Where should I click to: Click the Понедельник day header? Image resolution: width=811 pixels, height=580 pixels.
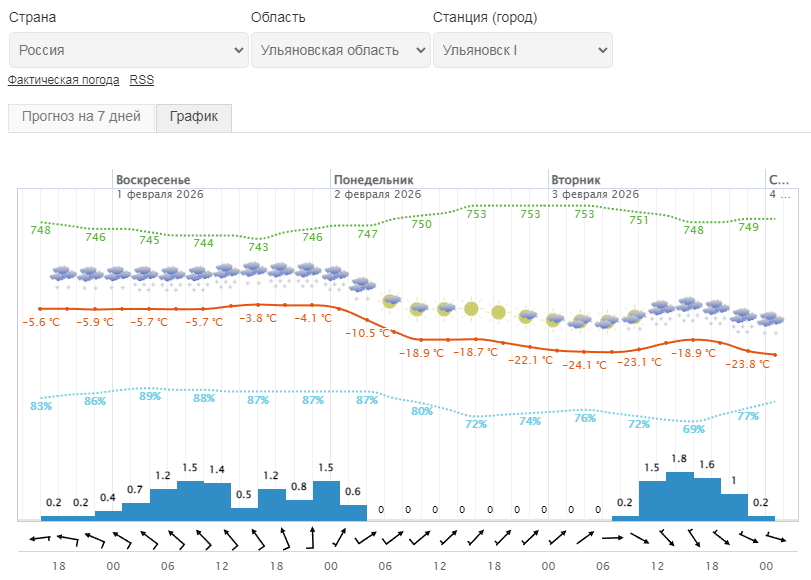click(373, 179)
